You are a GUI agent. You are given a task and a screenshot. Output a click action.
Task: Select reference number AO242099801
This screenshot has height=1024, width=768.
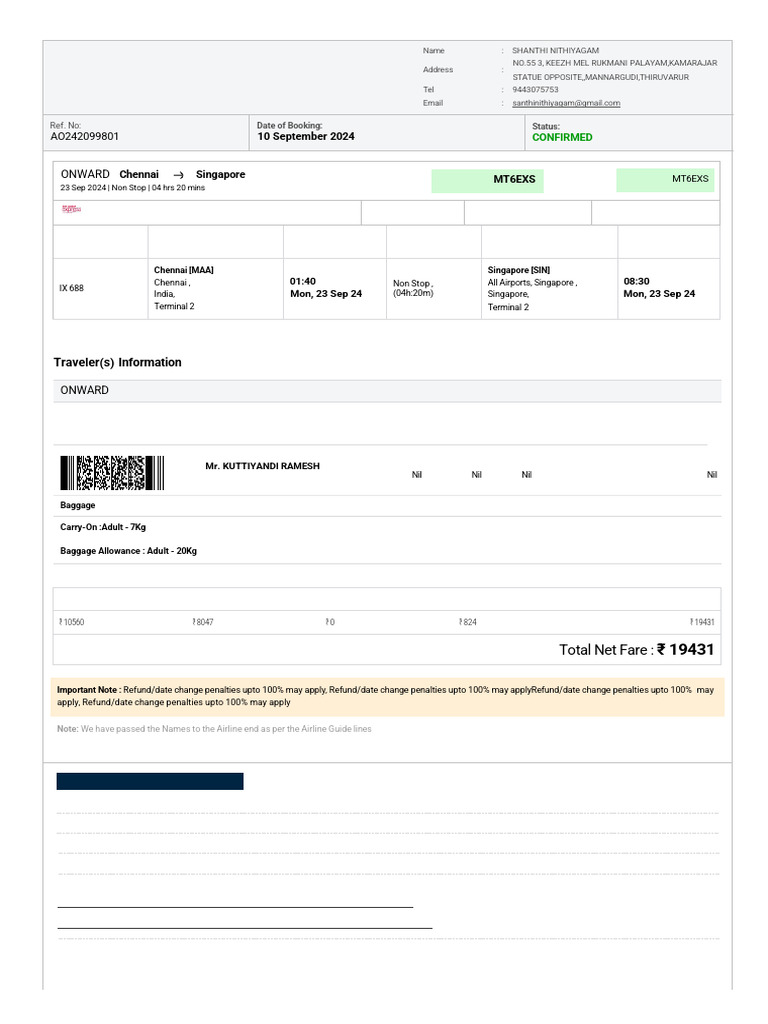(85, 136)
